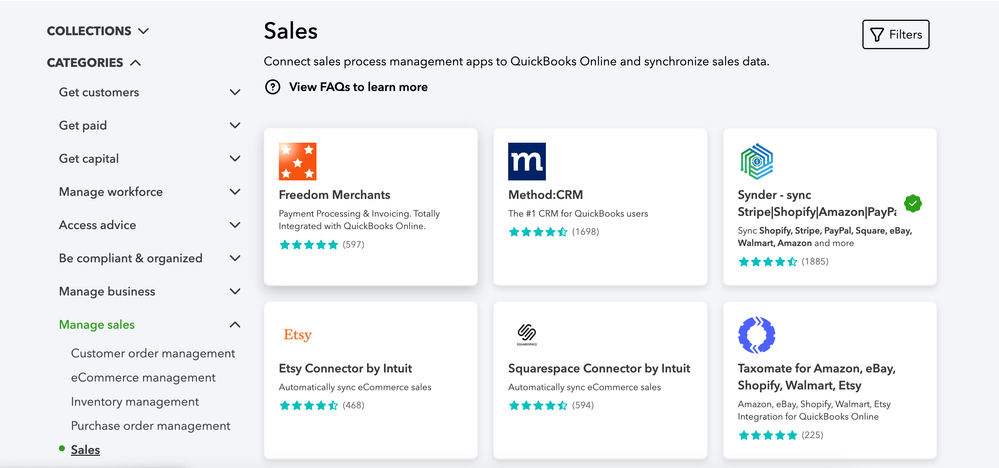
Task: Expand the Get paid category chevron
Action: 235,125
